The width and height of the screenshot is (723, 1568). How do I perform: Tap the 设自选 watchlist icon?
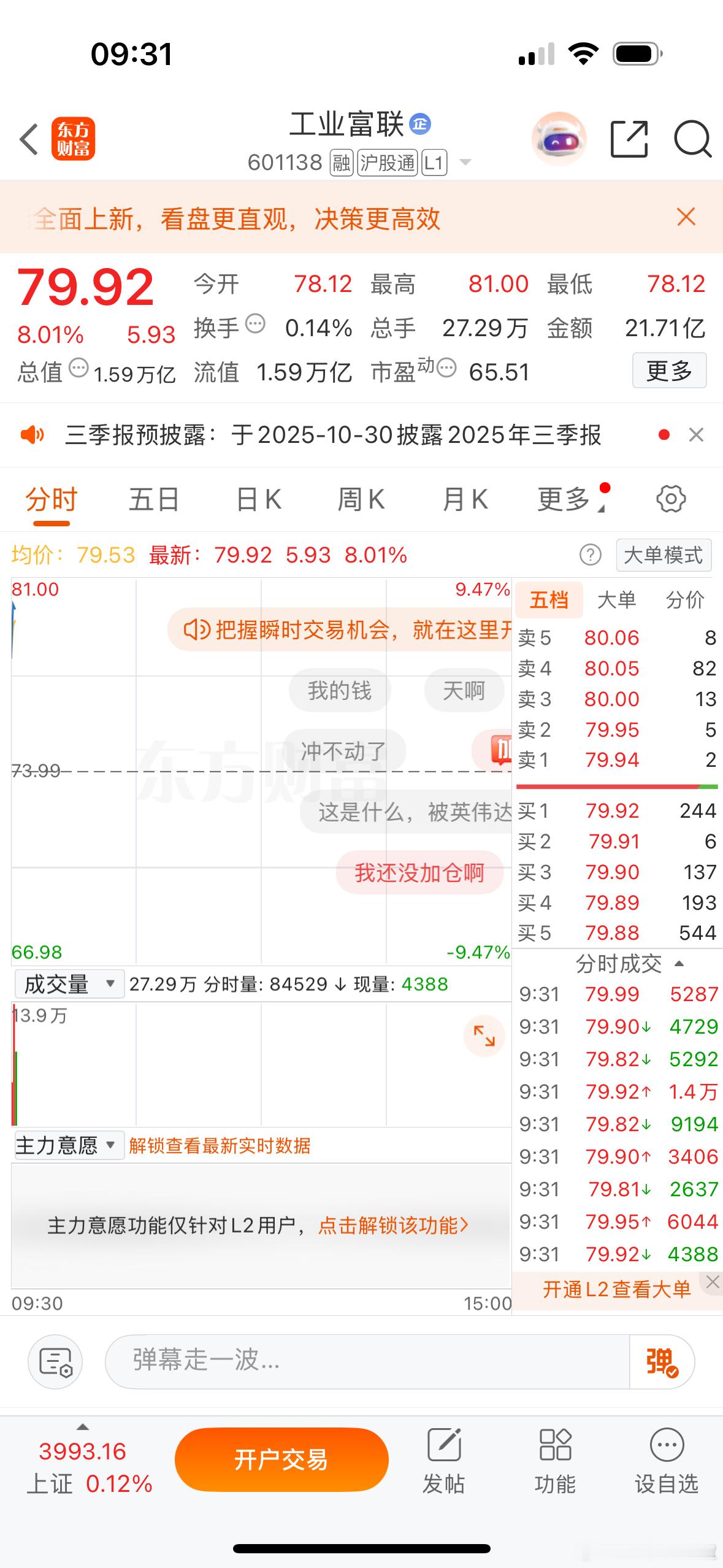[x=667, y=1459]
